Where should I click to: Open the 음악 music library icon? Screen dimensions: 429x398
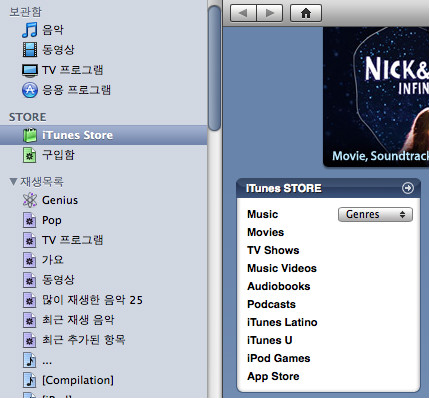pyautogui.click(x=29, y=30)
